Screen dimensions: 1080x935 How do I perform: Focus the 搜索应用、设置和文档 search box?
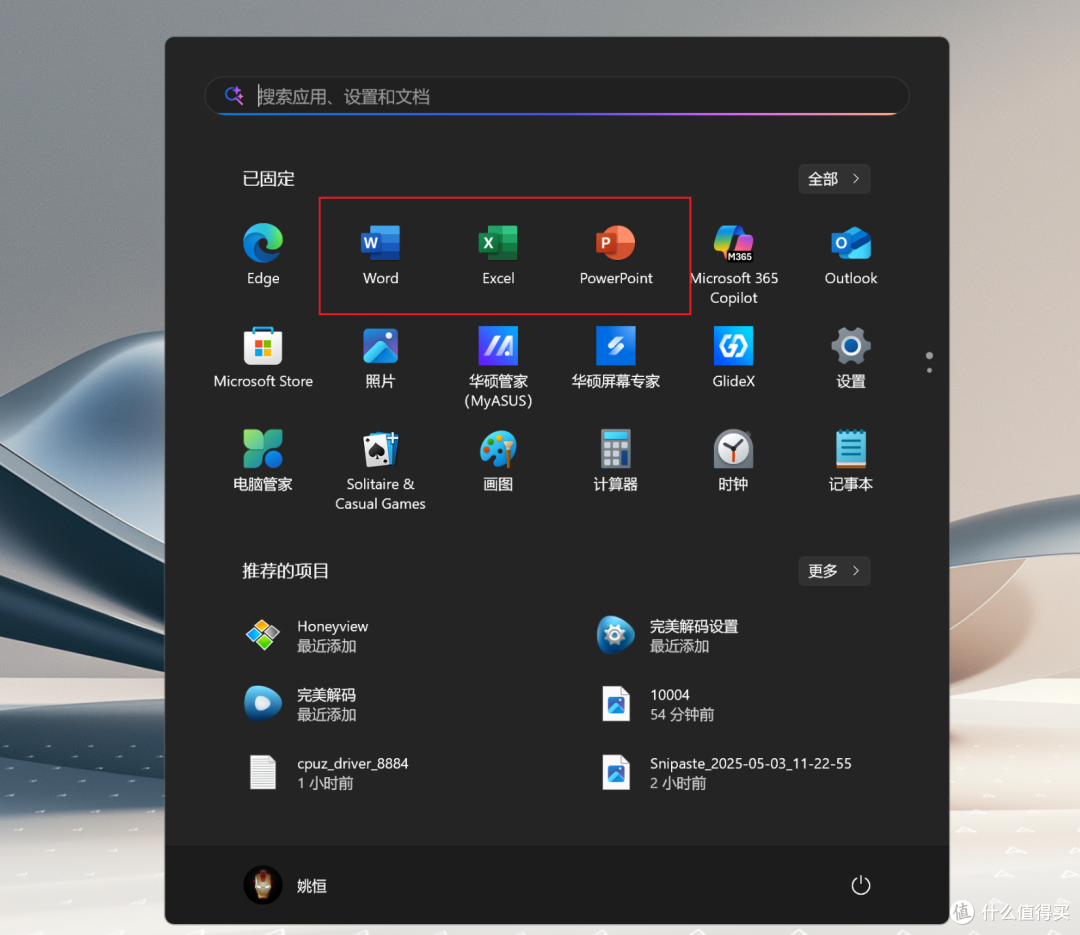pyautogui.click(x=557, y=96)
